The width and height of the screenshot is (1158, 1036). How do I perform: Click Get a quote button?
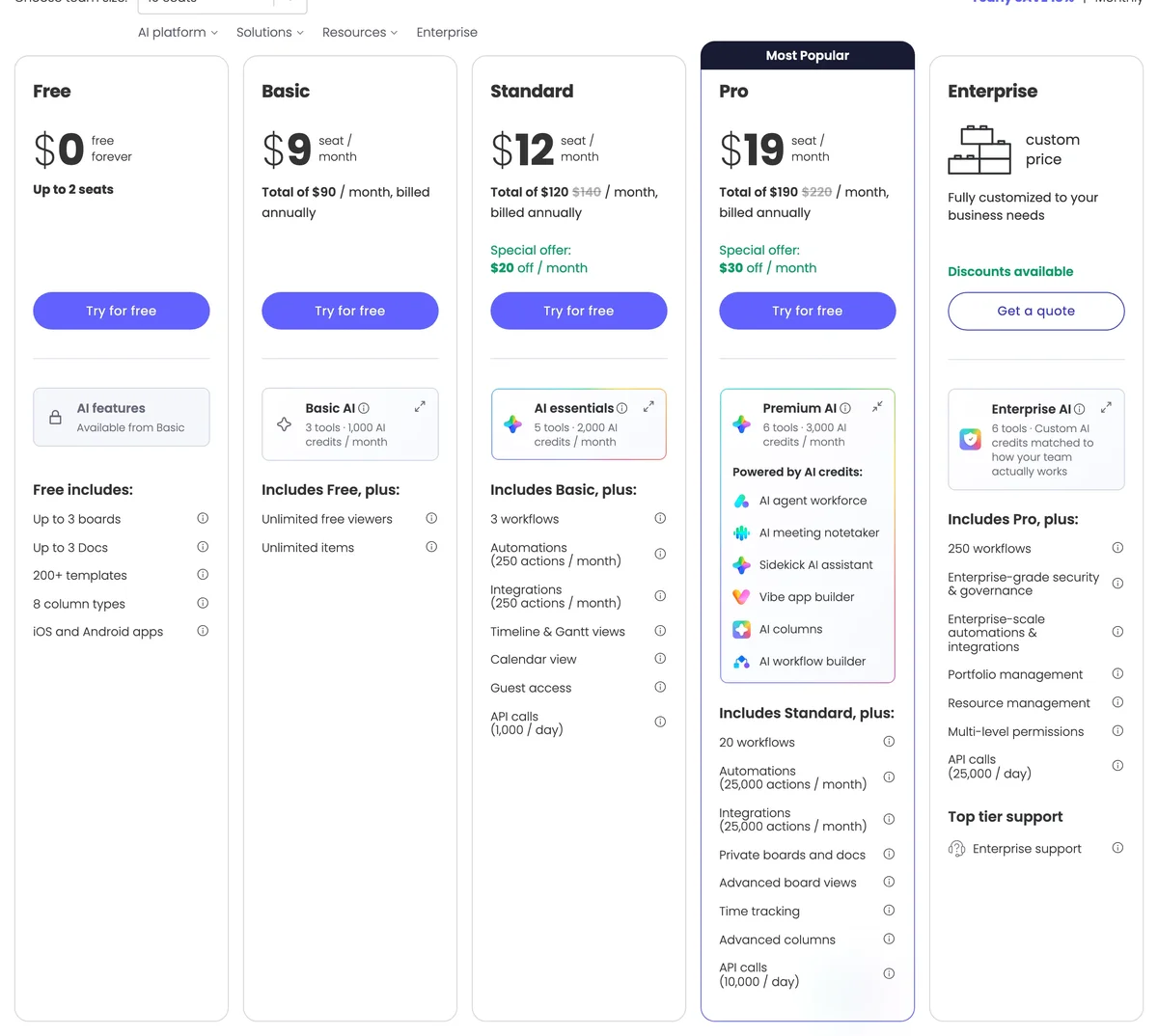tap(1036, 311)
